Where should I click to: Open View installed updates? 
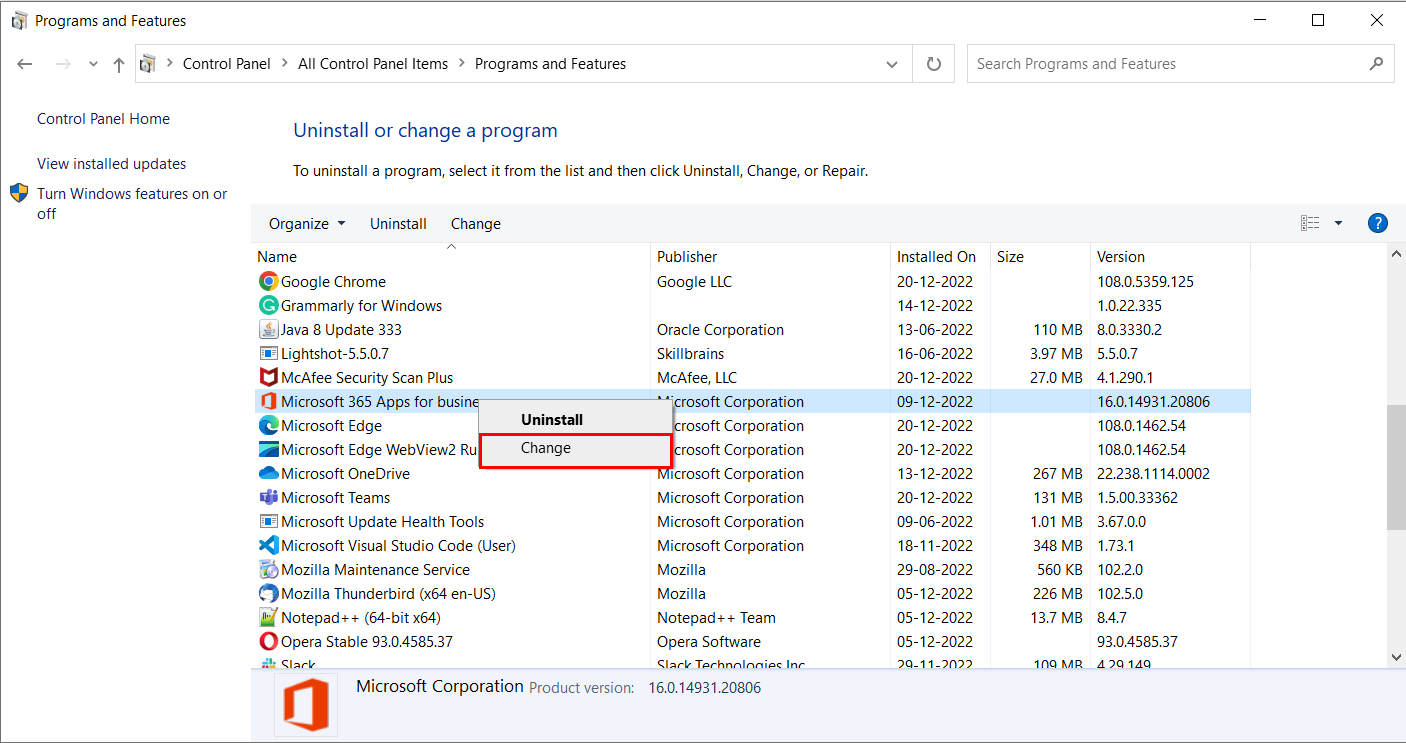pos(111,163)
